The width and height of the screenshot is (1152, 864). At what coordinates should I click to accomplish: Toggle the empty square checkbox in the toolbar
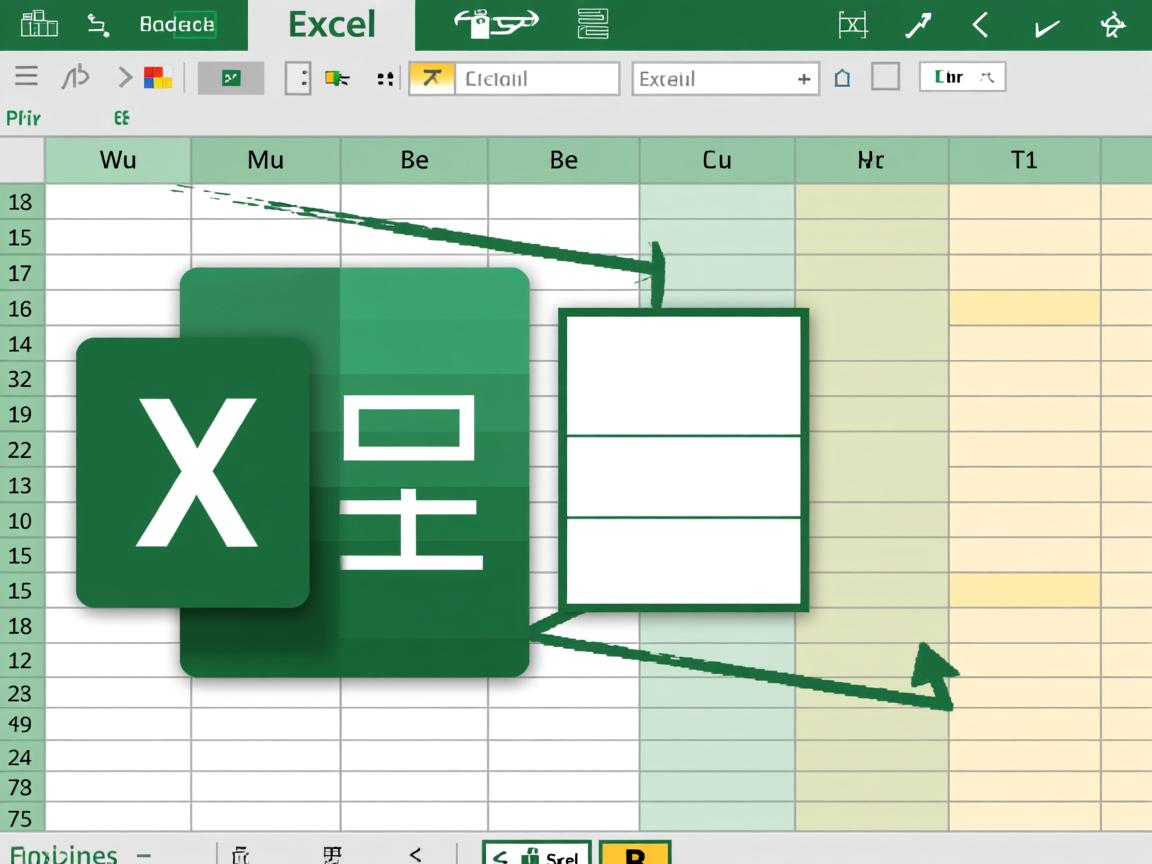point(885,77)
